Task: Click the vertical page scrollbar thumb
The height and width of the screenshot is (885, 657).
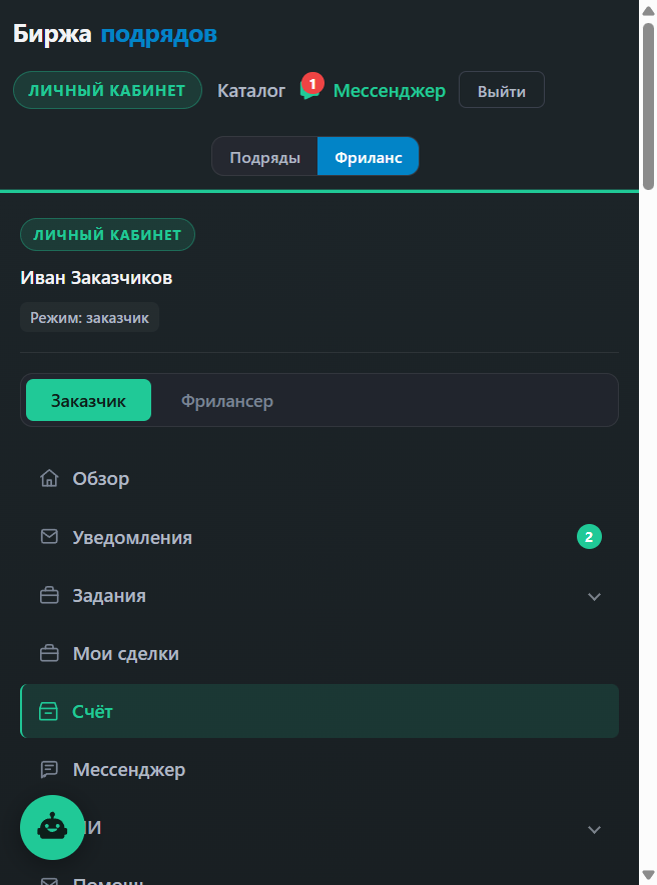Action: [648, 106]
